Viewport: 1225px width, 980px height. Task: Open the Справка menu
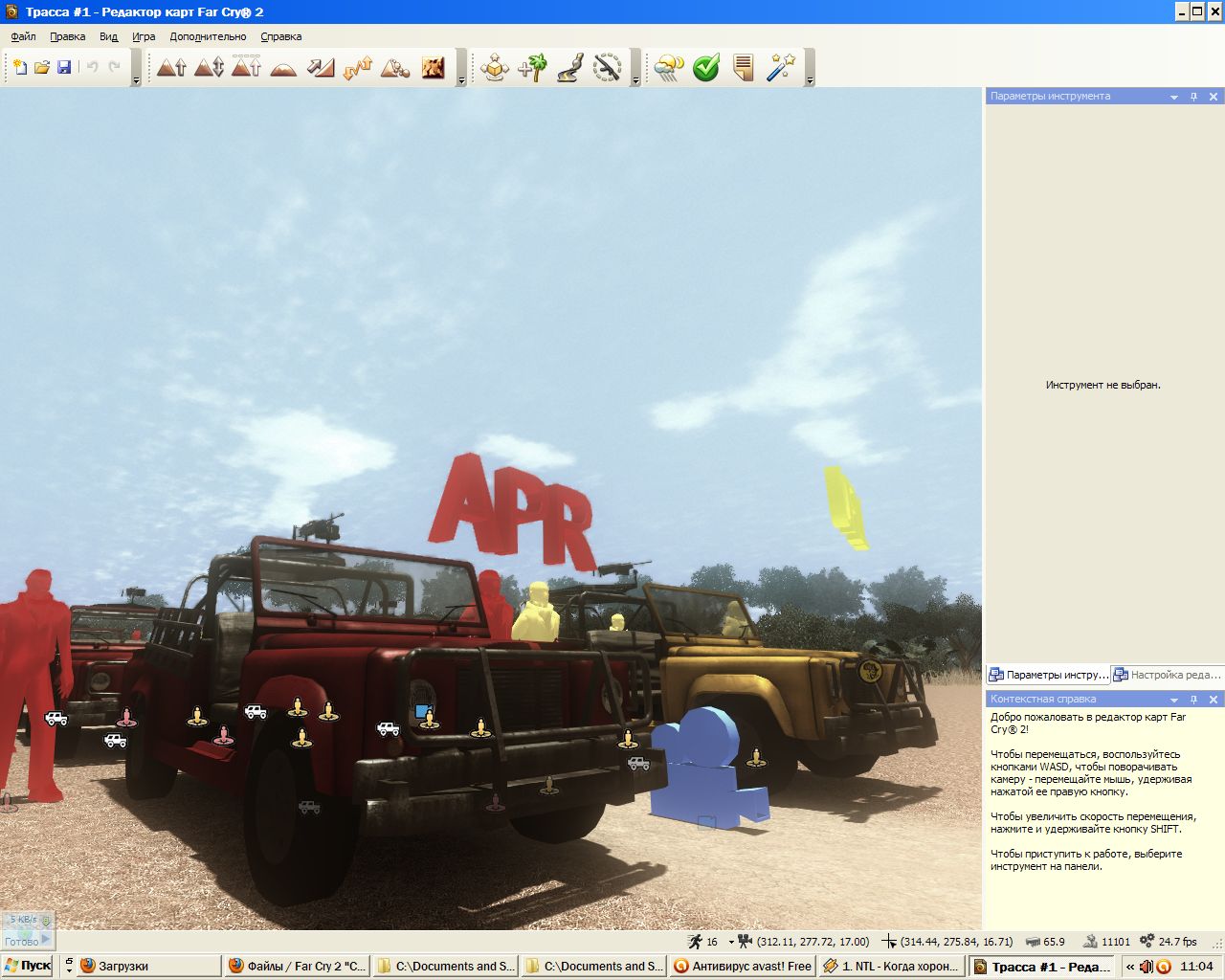(x=281, y=36)
